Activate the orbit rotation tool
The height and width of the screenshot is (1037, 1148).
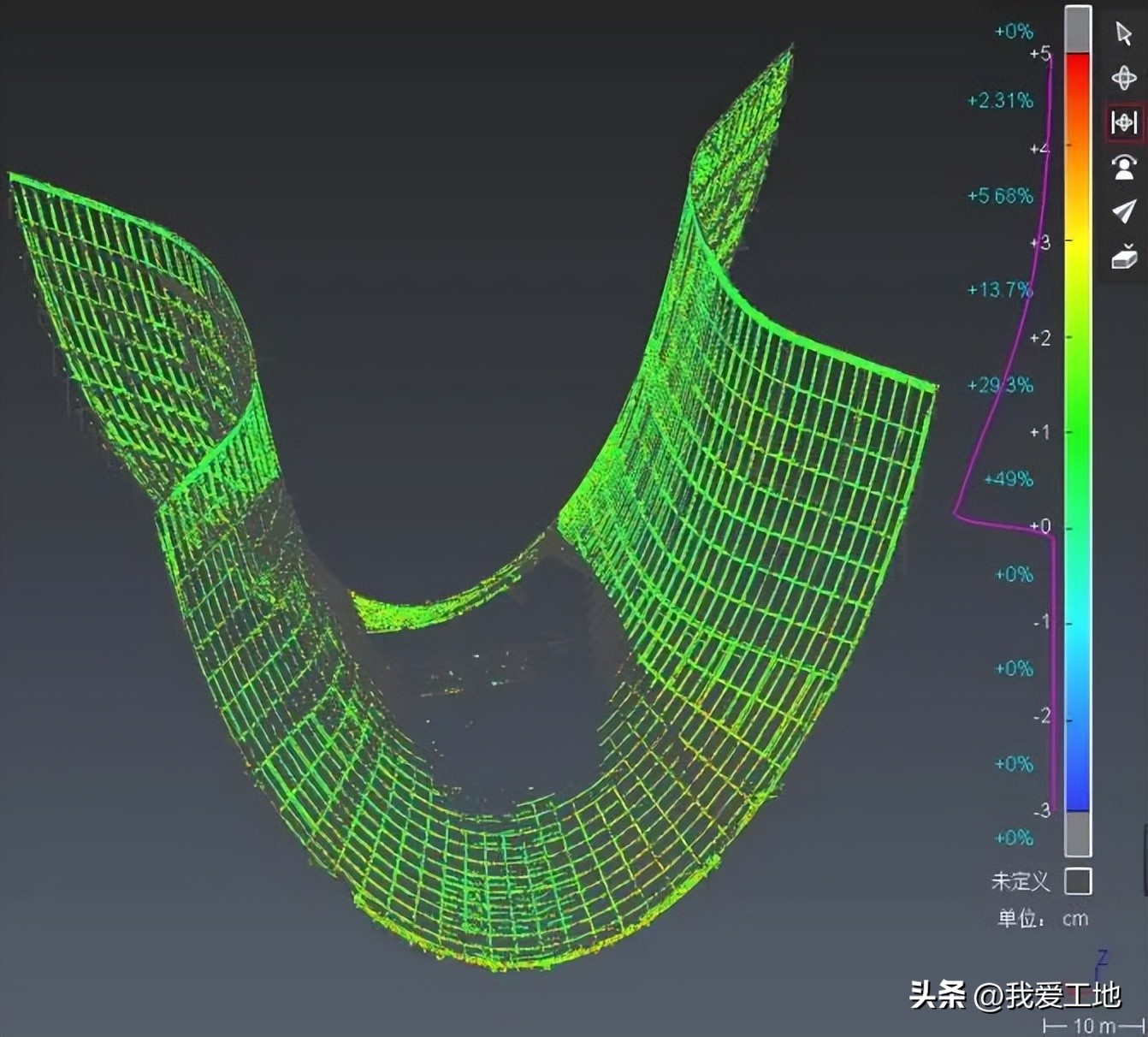1123,78
